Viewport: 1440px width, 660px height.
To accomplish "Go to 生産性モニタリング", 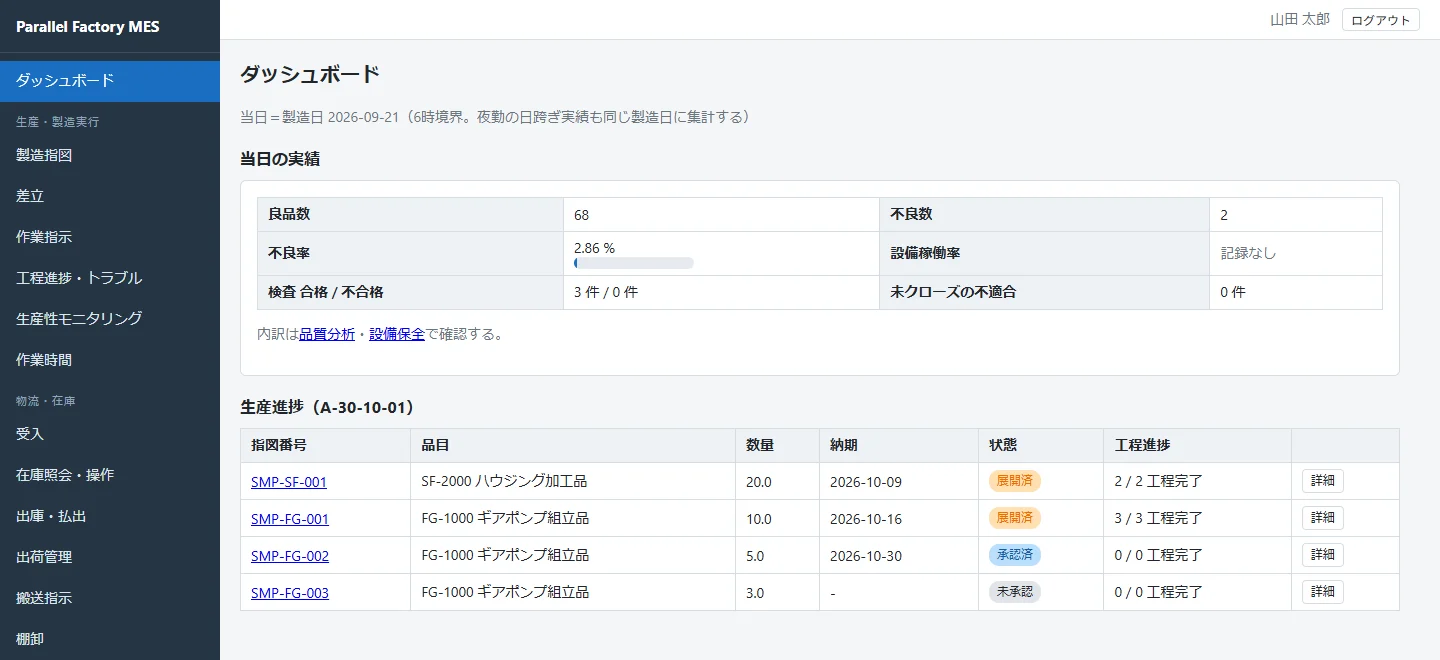I will pyautogui.click(x=110, y=319).
